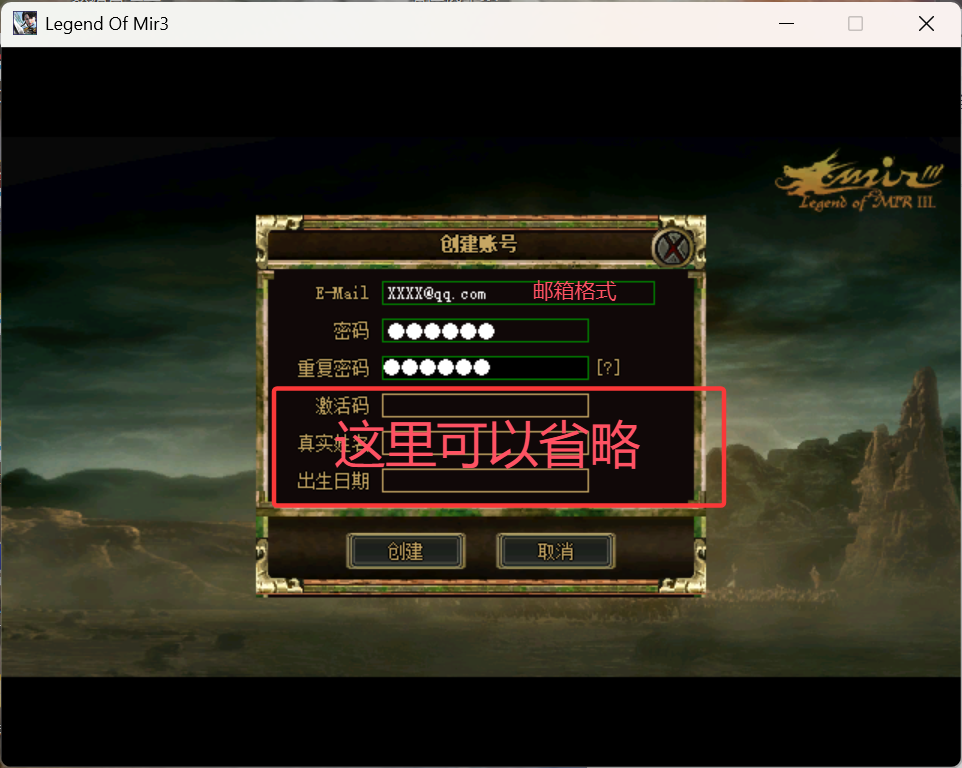Click the 激活码 activation code field
Image resolution: width=962 pixels, height=768 pixels.
coord(485,405)
